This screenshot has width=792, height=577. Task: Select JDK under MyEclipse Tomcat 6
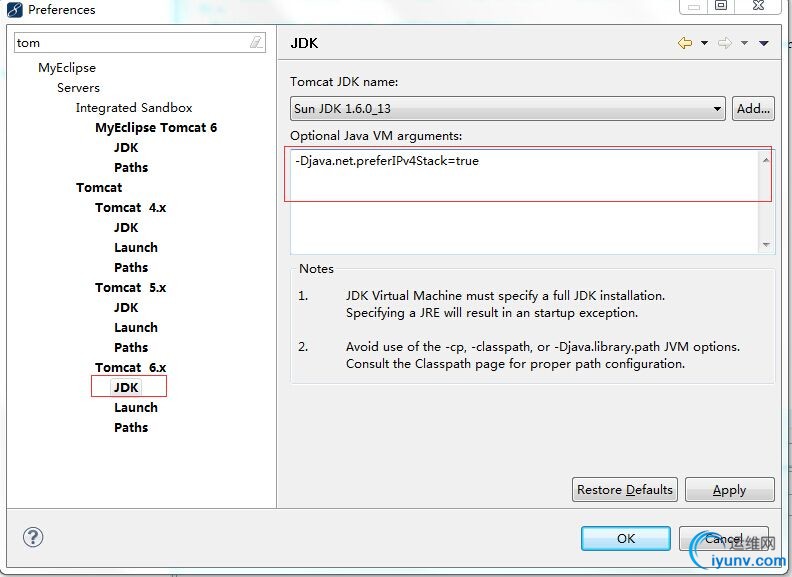[126, 148]
